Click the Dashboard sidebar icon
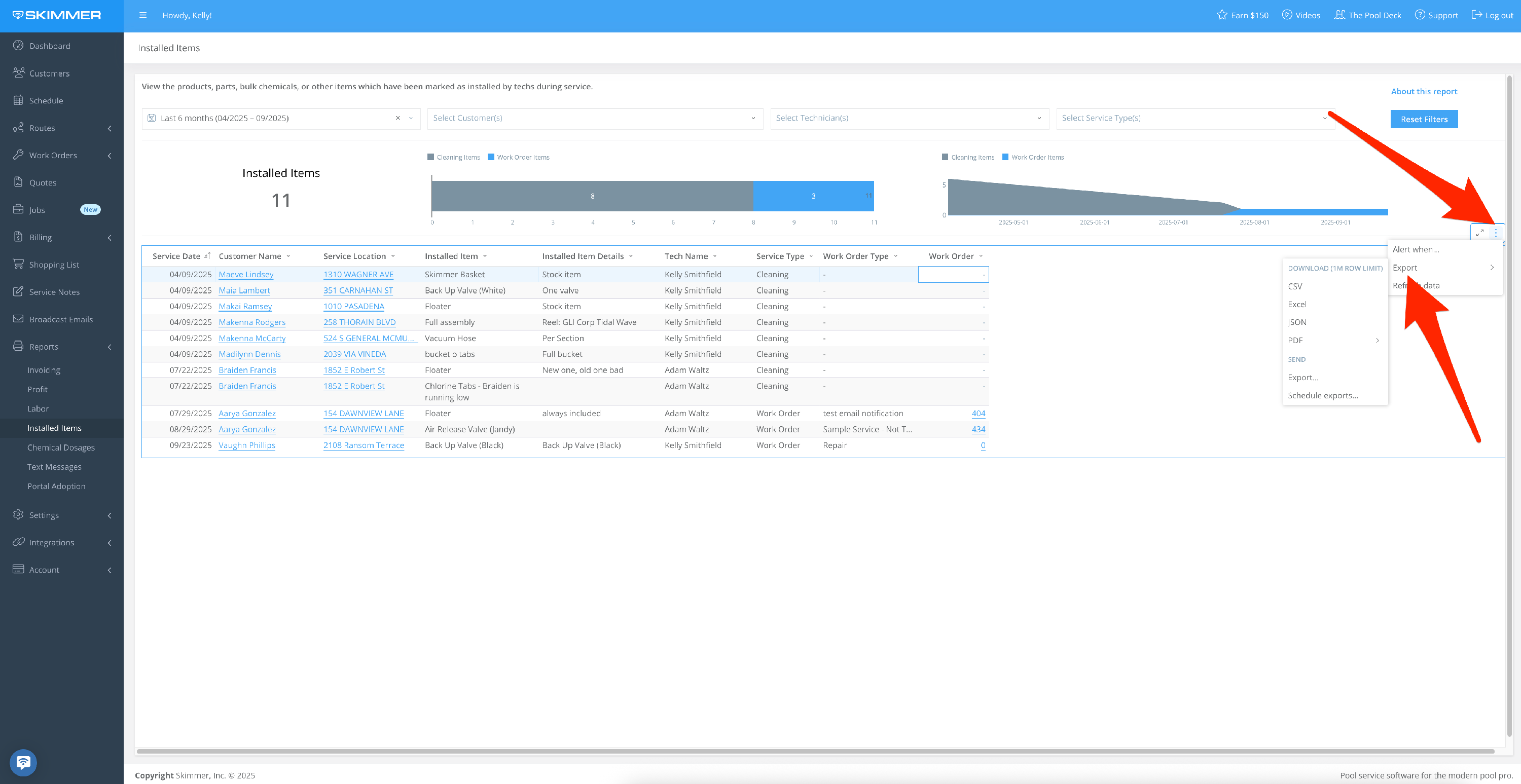 pos(18,46)
